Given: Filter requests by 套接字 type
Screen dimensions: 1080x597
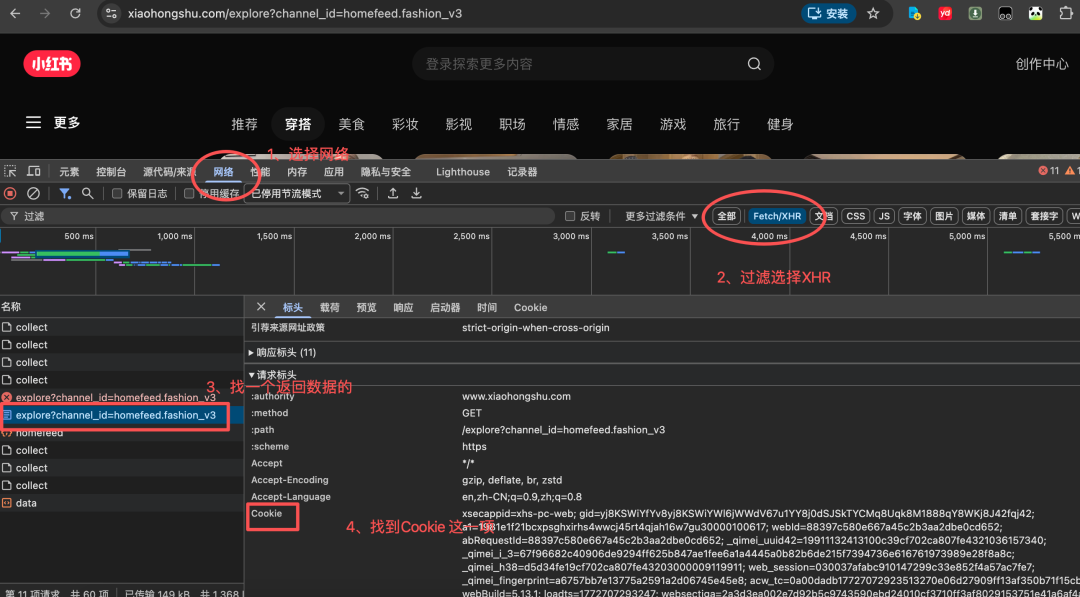Looking at the screenshot, I should [1044, 216].
